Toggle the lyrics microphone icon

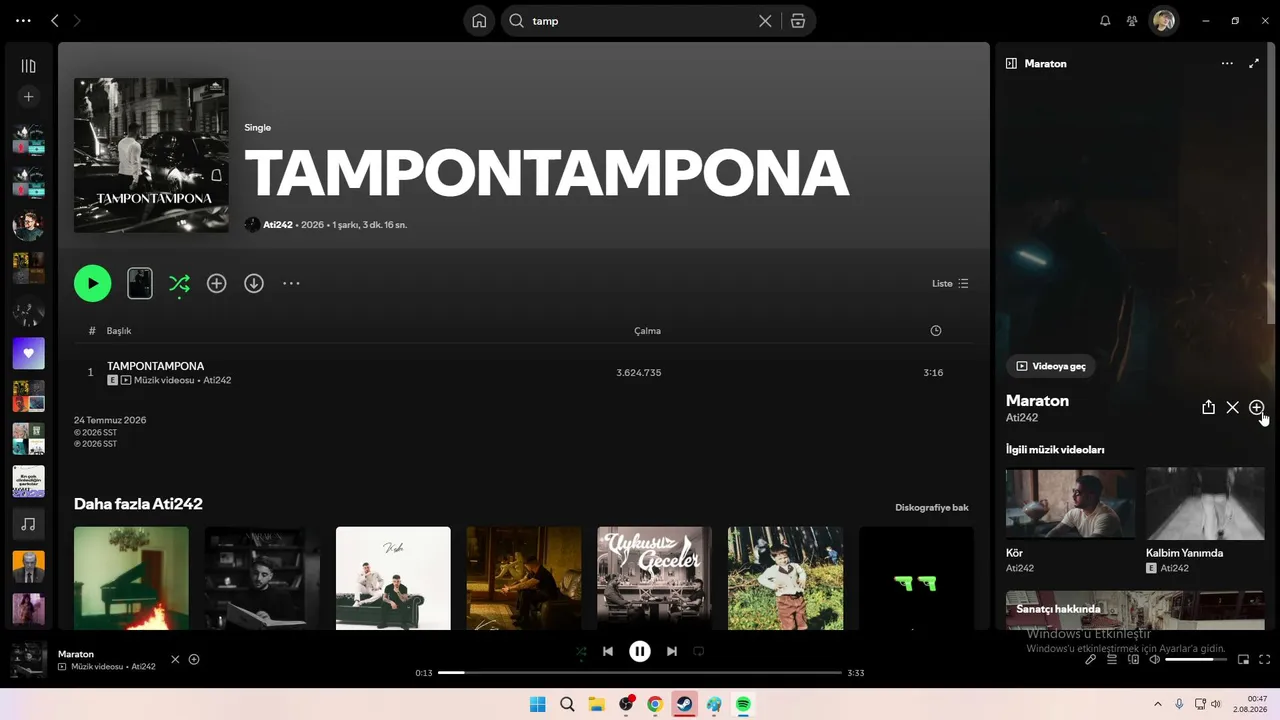[1091, 659]
